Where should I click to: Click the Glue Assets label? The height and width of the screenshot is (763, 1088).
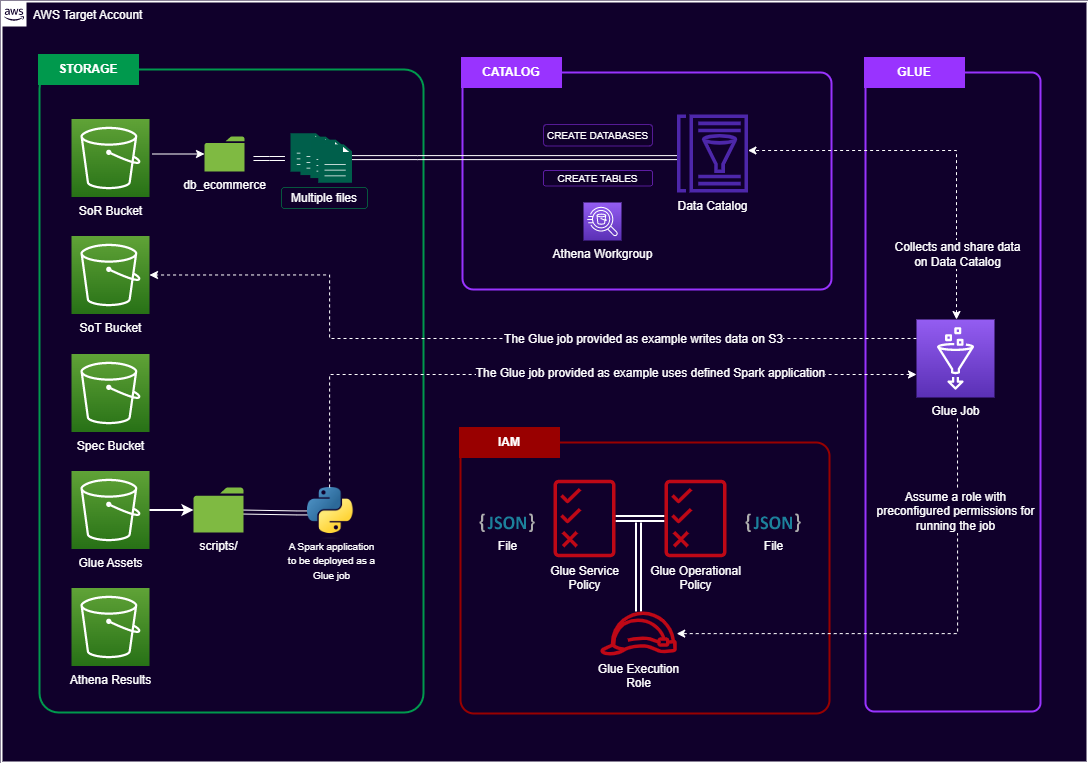point(110,563)
